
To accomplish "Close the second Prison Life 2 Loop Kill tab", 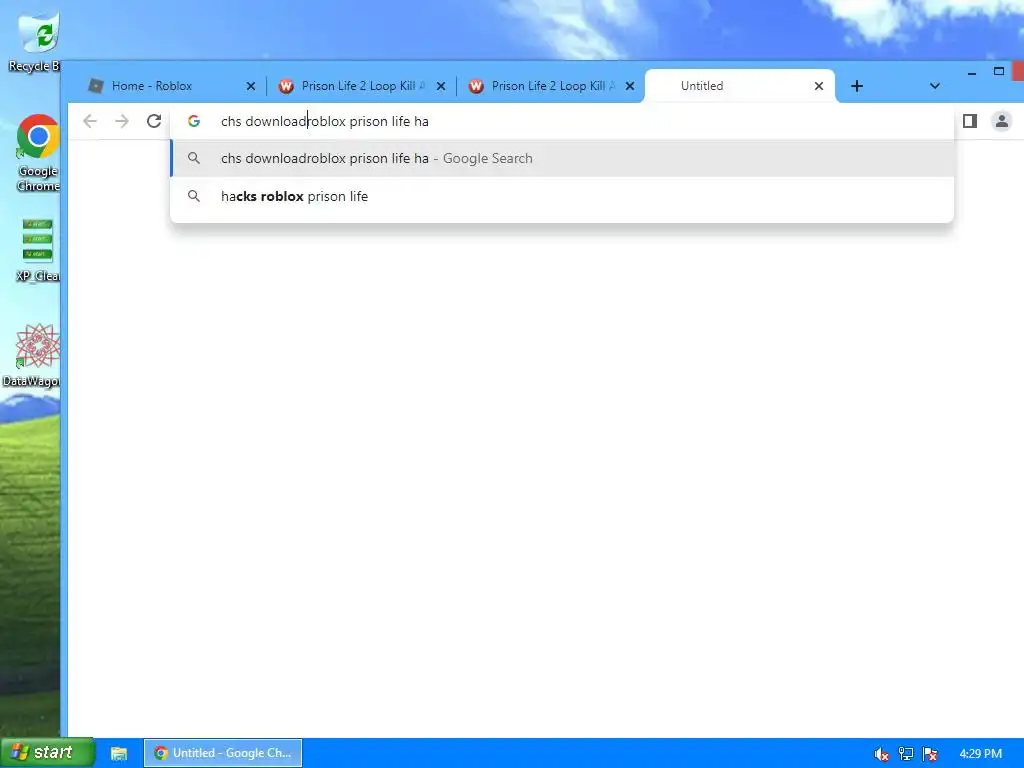I will 630,86.
